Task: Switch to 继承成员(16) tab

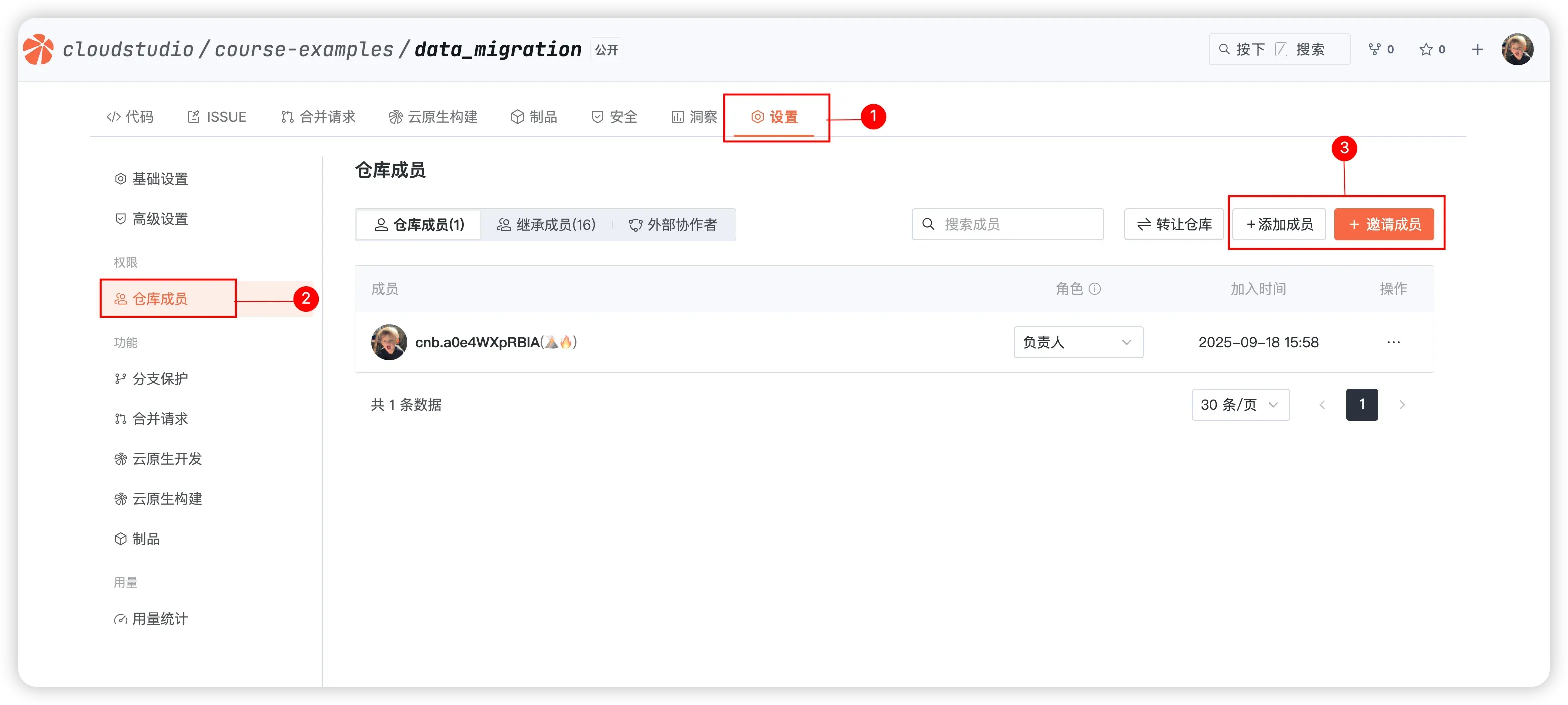Action: point(546,225)
